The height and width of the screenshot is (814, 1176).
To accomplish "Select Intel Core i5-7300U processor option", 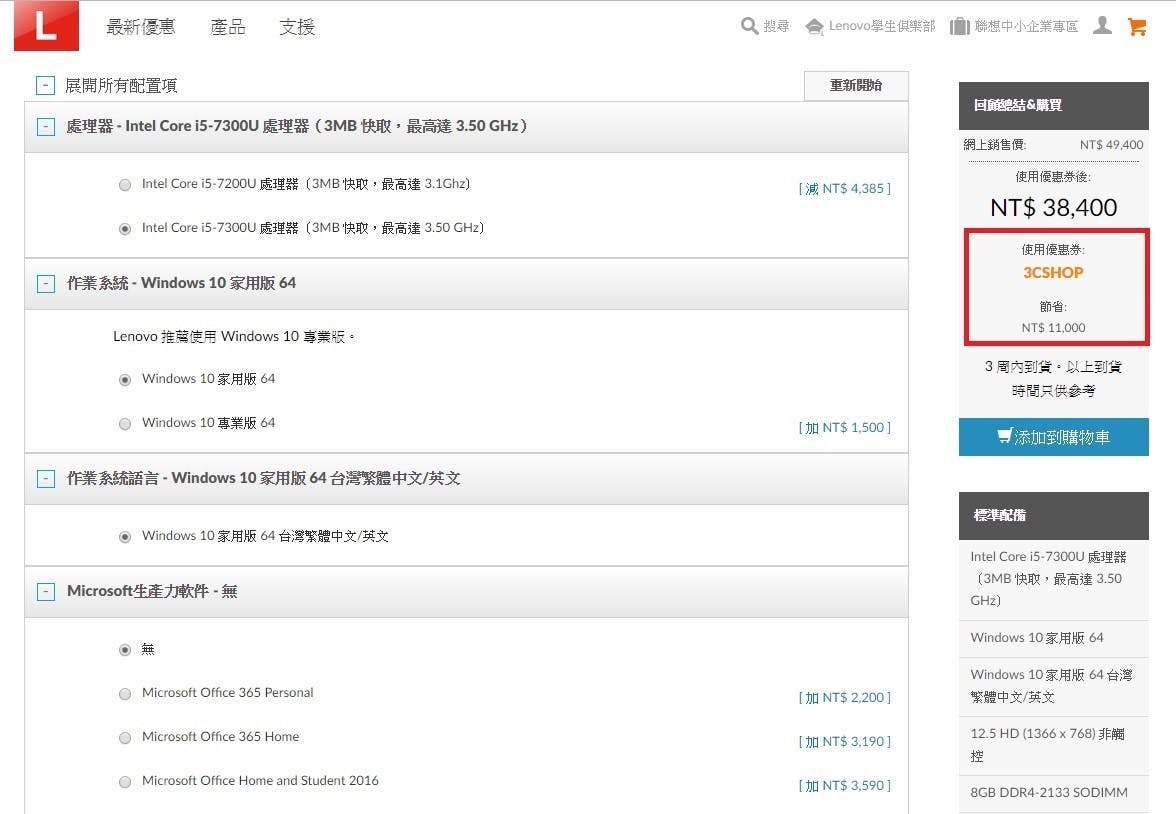I will [x=124, y=229].
